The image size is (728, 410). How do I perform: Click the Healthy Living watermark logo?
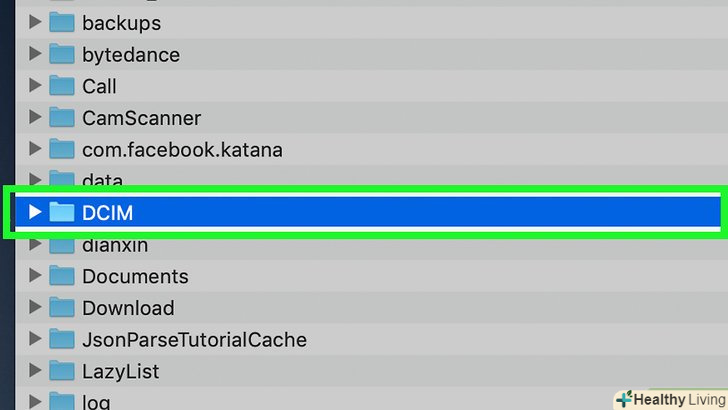(669, 398)
